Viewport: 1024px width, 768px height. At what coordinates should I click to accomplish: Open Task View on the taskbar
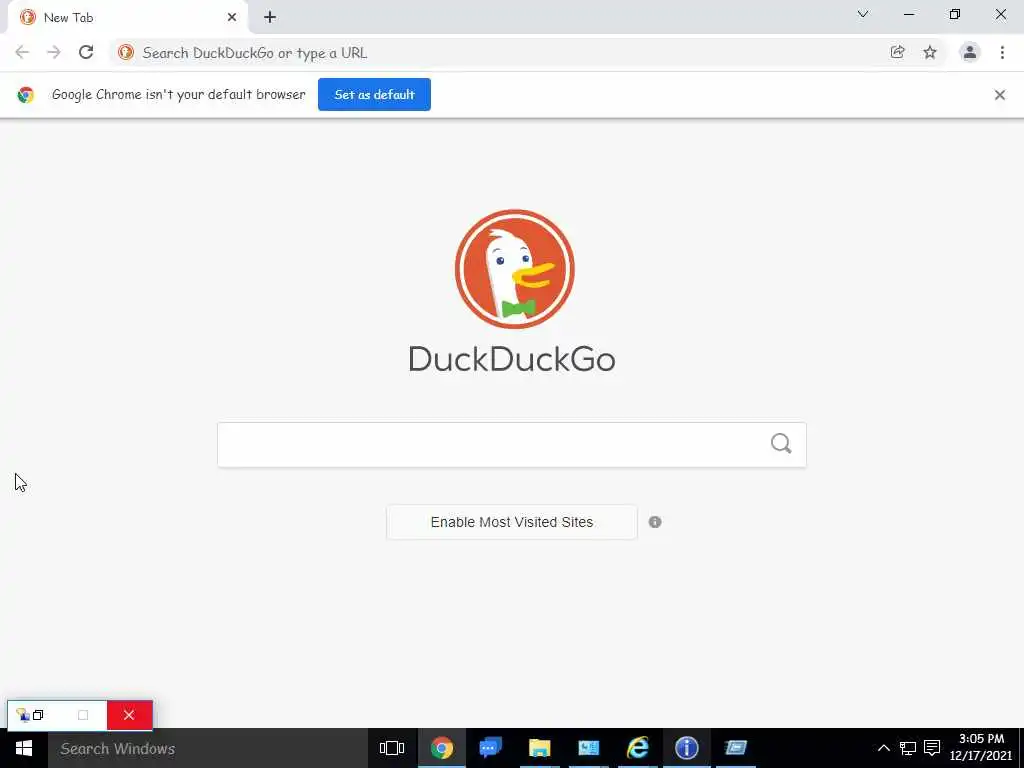392,748
